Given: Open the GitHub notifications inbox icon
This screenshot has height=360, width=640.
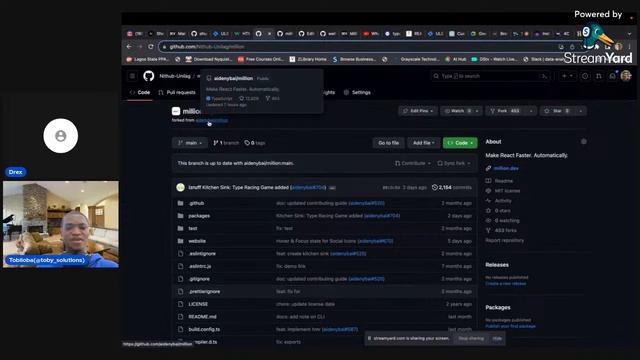Looking at the screenshot, I should coord(612,76).
